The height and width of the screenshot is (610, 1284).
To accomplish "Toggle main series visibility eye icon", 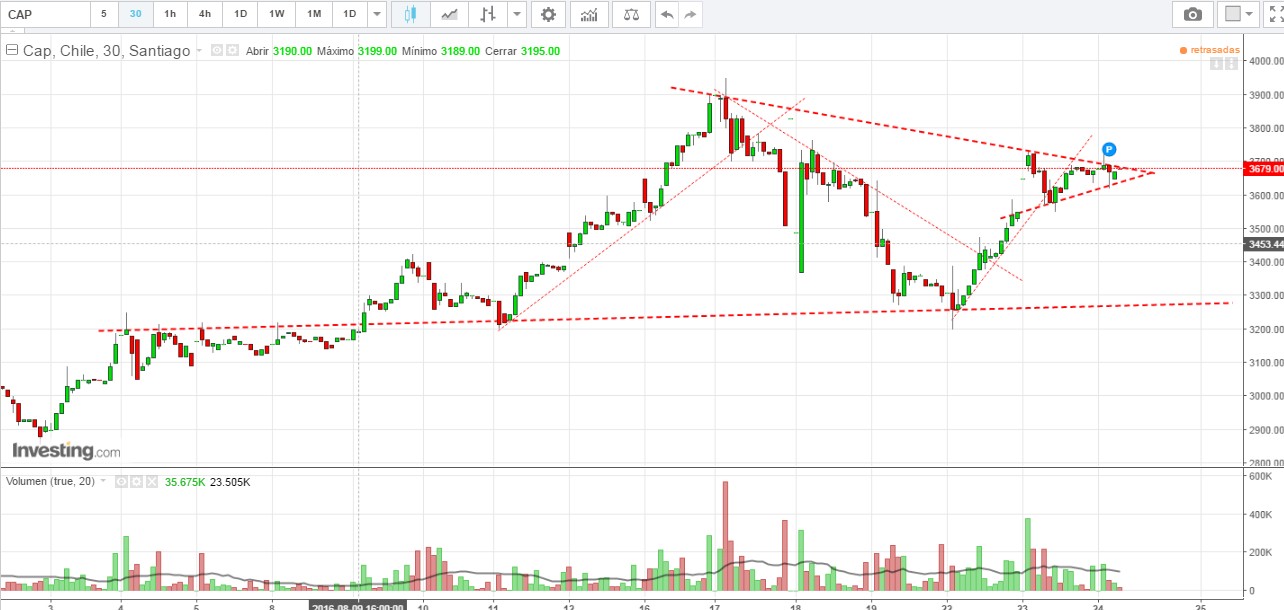I will (217, 50).
